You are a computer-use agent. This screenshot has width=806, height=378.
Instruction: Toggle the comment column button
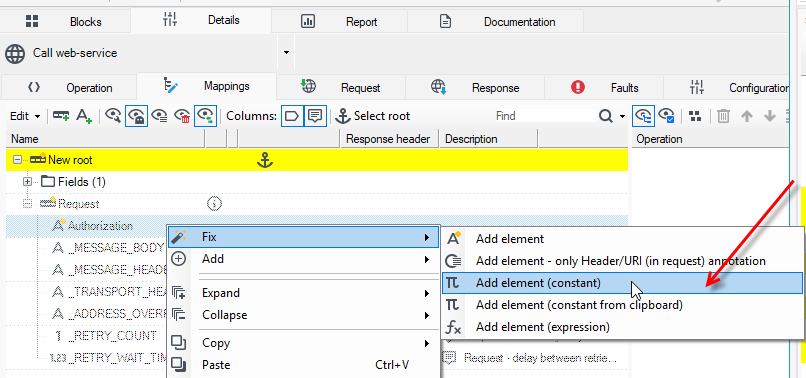(x=315, y=116)
